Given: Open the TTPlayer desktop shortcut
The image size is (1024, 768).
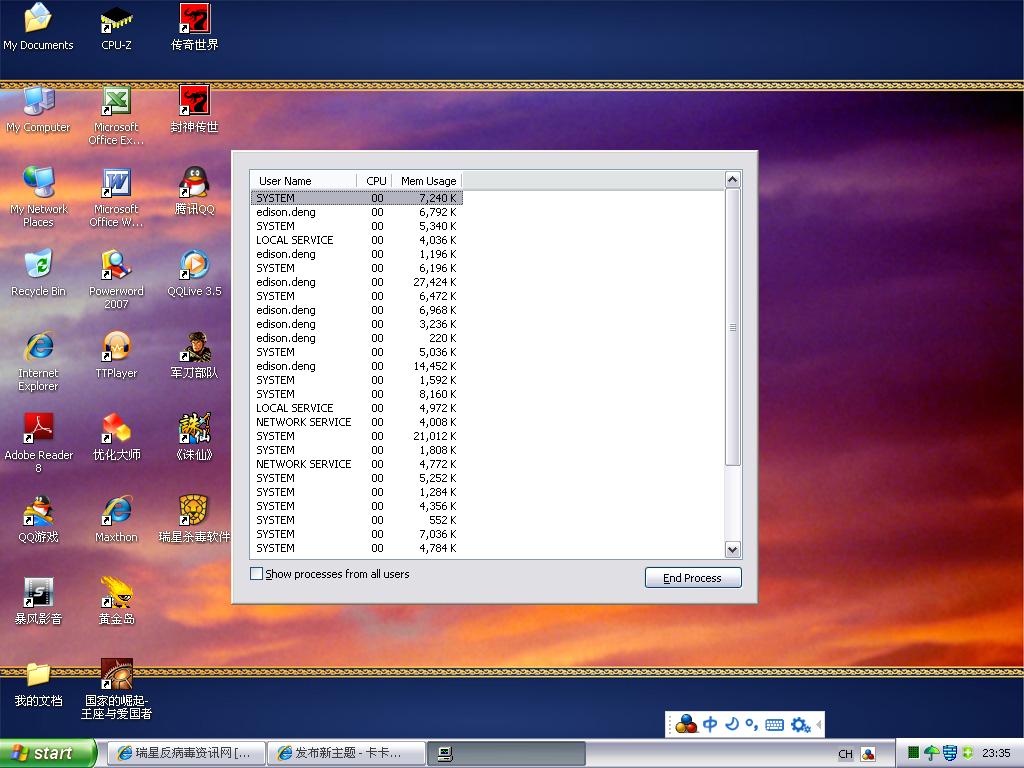Looking at the screenshot, I should 116,349.
